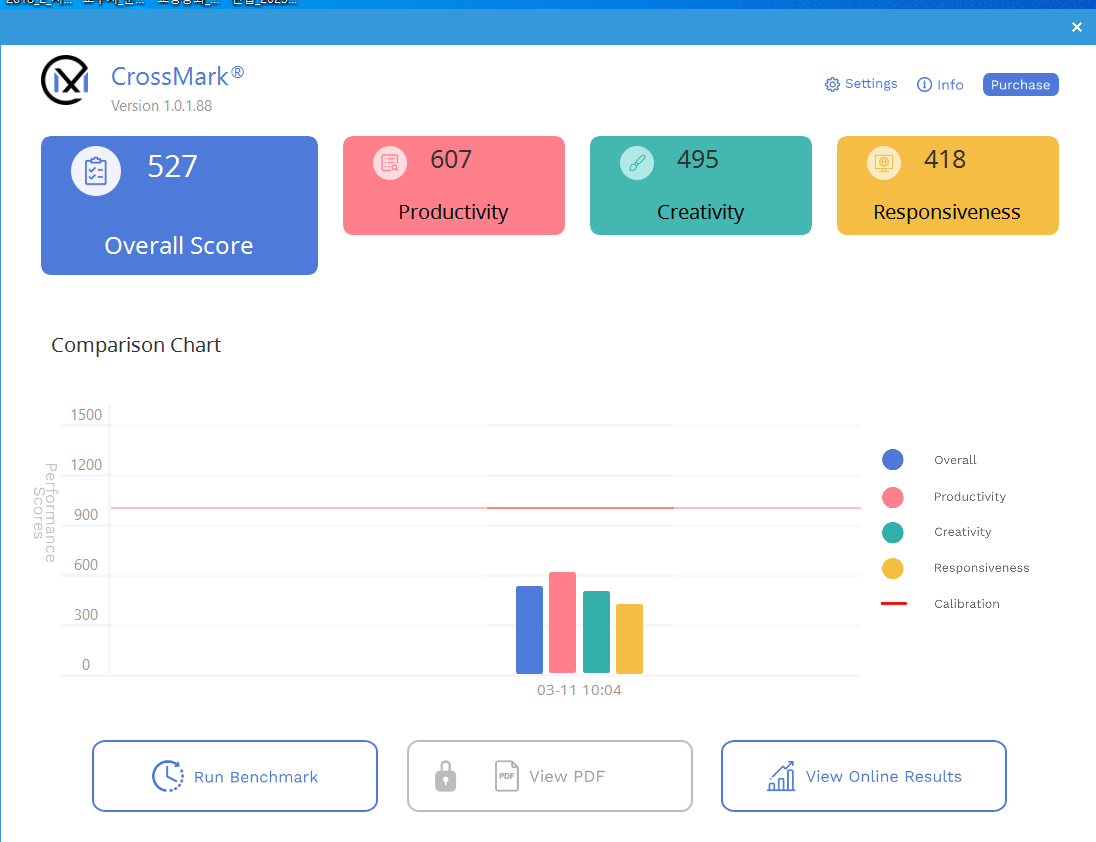Click the yellow Responsiveness bar in chart

(629, 639)
